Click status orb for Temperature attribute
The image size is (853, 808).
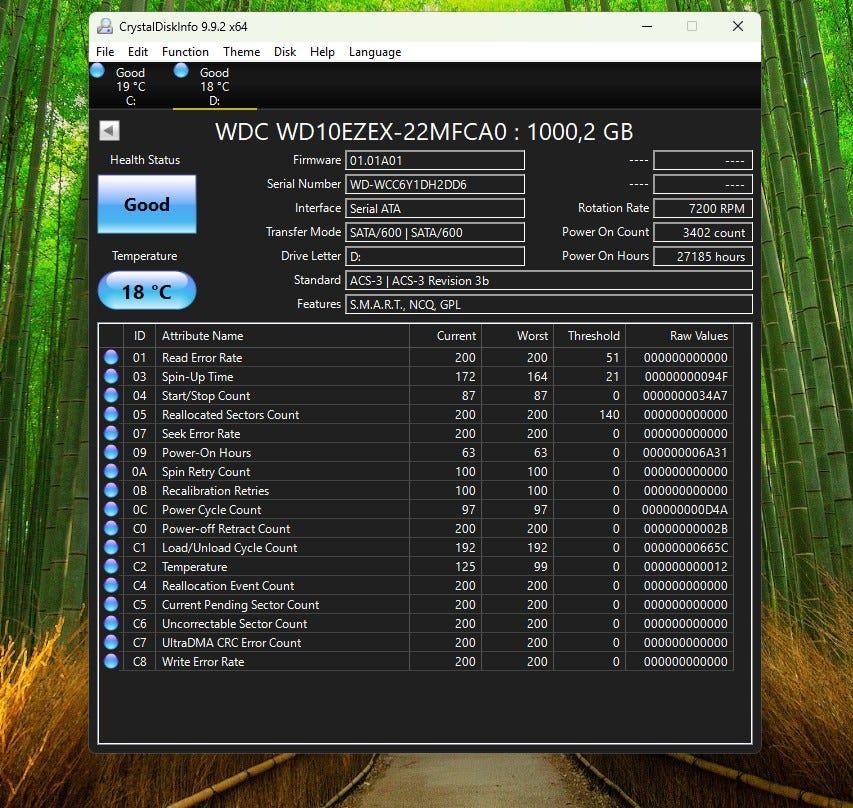(x=111, y=566)
